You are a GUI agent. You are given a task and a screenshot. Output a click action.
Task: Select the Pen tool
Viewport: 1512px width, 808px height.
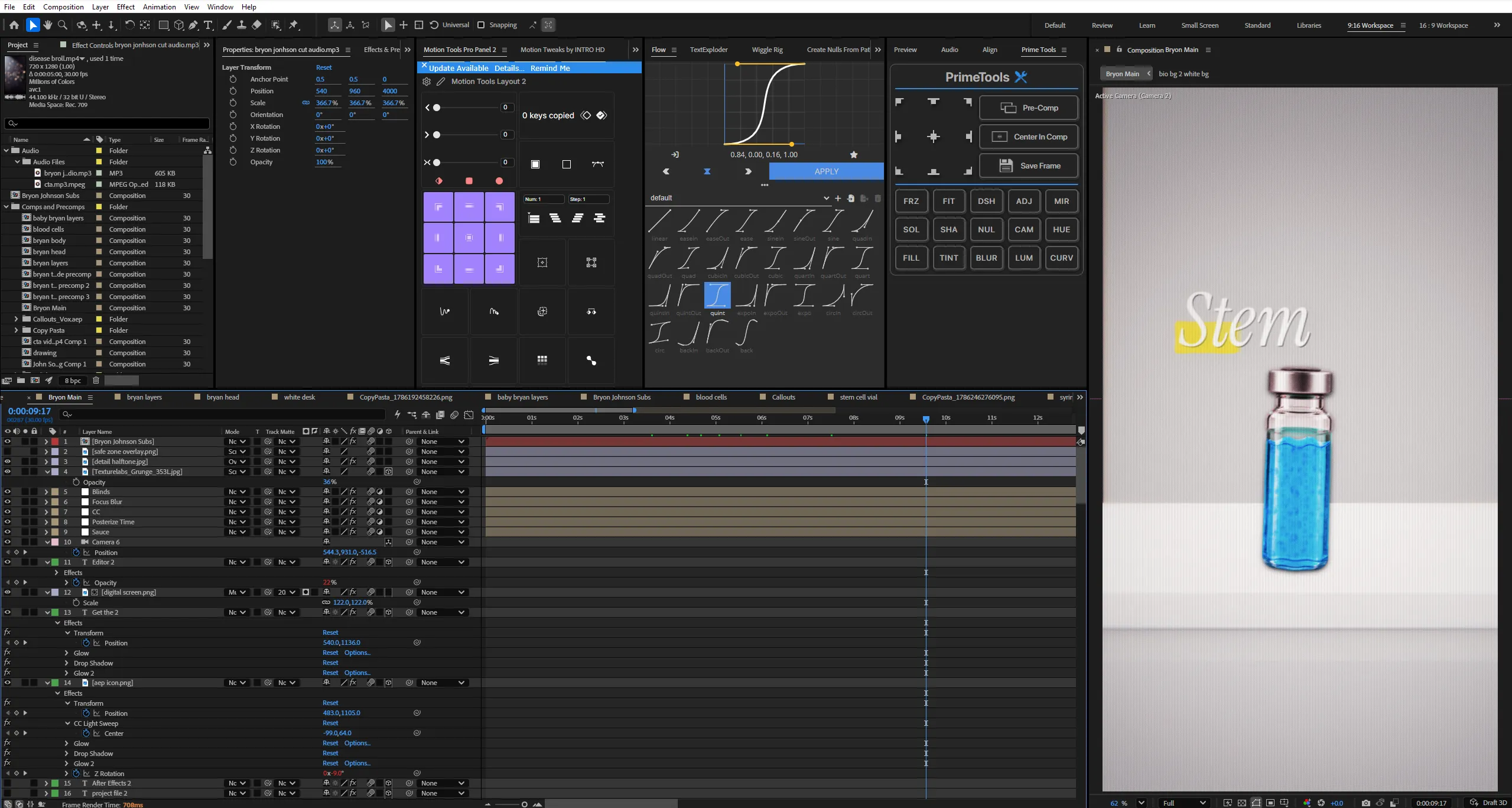tap(193, 25)
